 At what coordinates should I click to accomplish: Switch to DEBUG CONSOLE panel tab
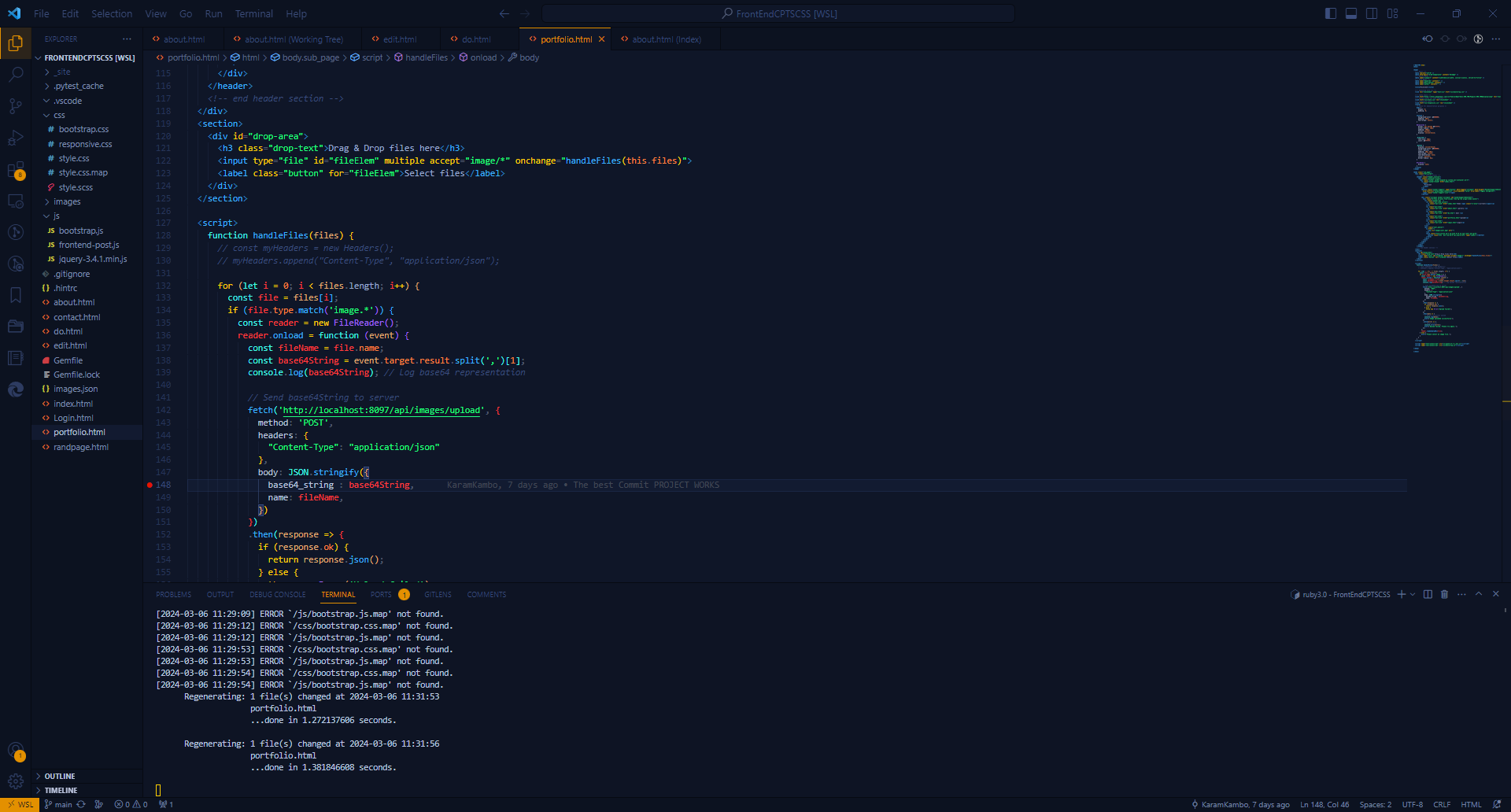click(x=277, y=594)
